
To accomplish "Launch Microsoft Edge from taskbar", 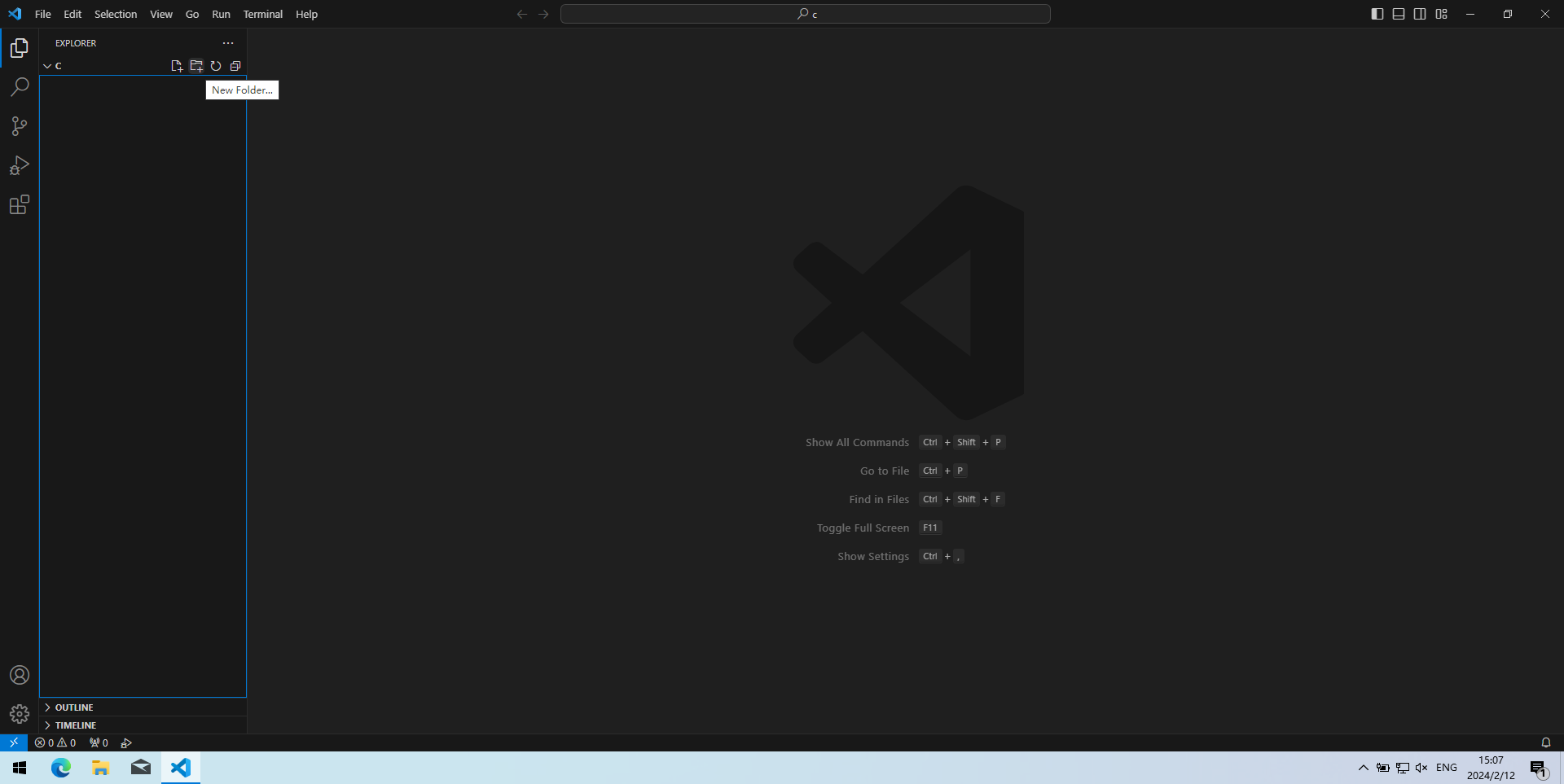I will click(x=61, y=768).
